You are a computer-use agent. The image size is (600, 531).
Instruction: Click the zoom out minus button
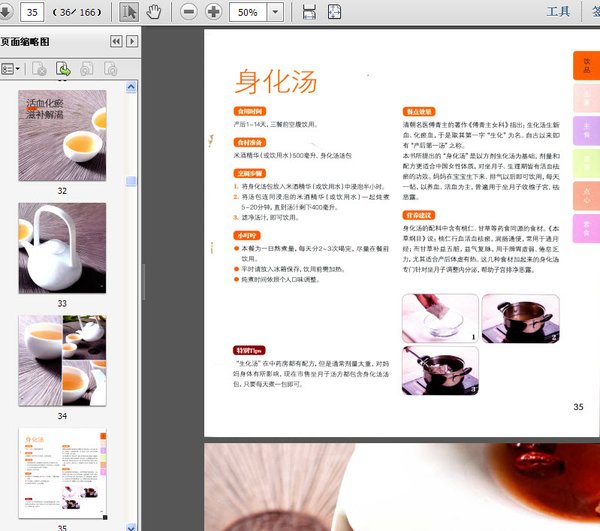[190, 12]
